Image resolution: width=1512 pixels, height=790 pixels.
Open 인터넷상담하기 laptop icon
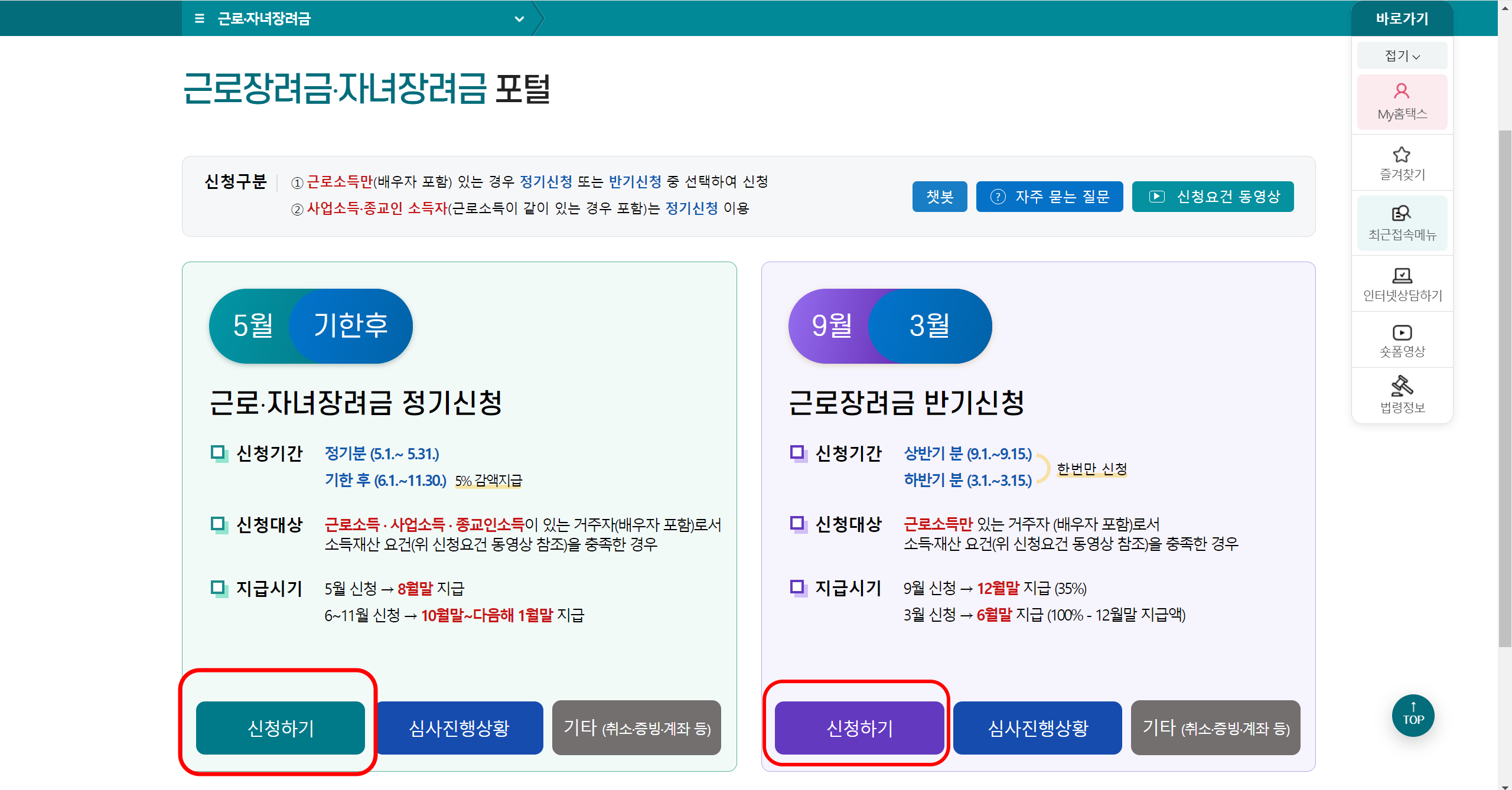pos(1402,276)
